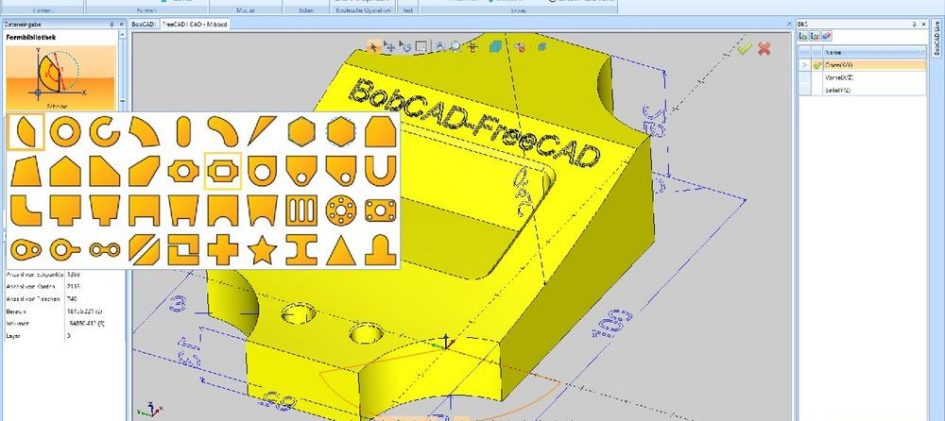
Task: Click the magnifier zoom tool in viewport toolbar
Action: pyautogui.click(x=455, y=46)
